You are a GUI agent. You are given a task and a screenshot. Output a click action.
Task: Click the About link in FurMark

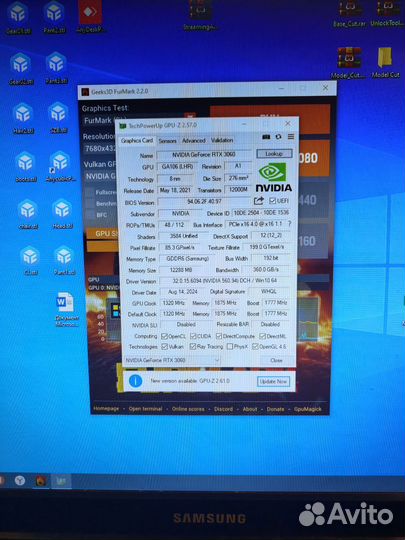[x=250, y=409]
